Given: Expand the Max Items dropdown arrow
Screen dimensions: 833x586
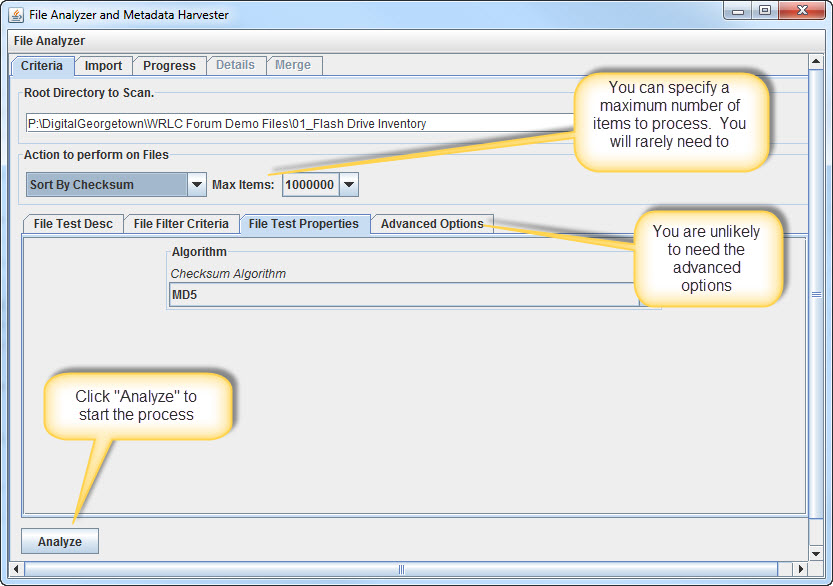Looking at the screenshot, I should [x=348, y=185].
